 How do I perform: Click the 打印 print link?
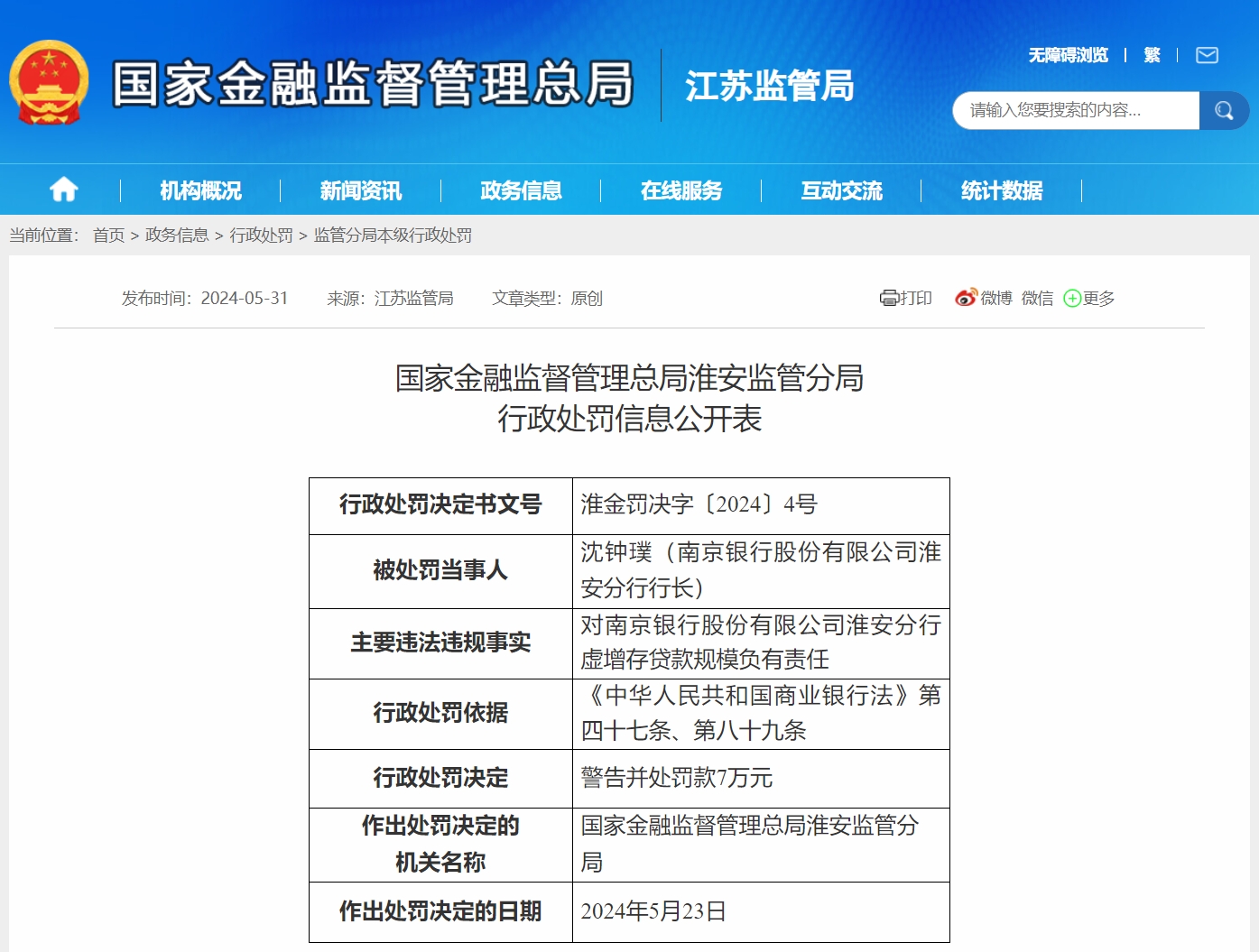click(916, 298)
